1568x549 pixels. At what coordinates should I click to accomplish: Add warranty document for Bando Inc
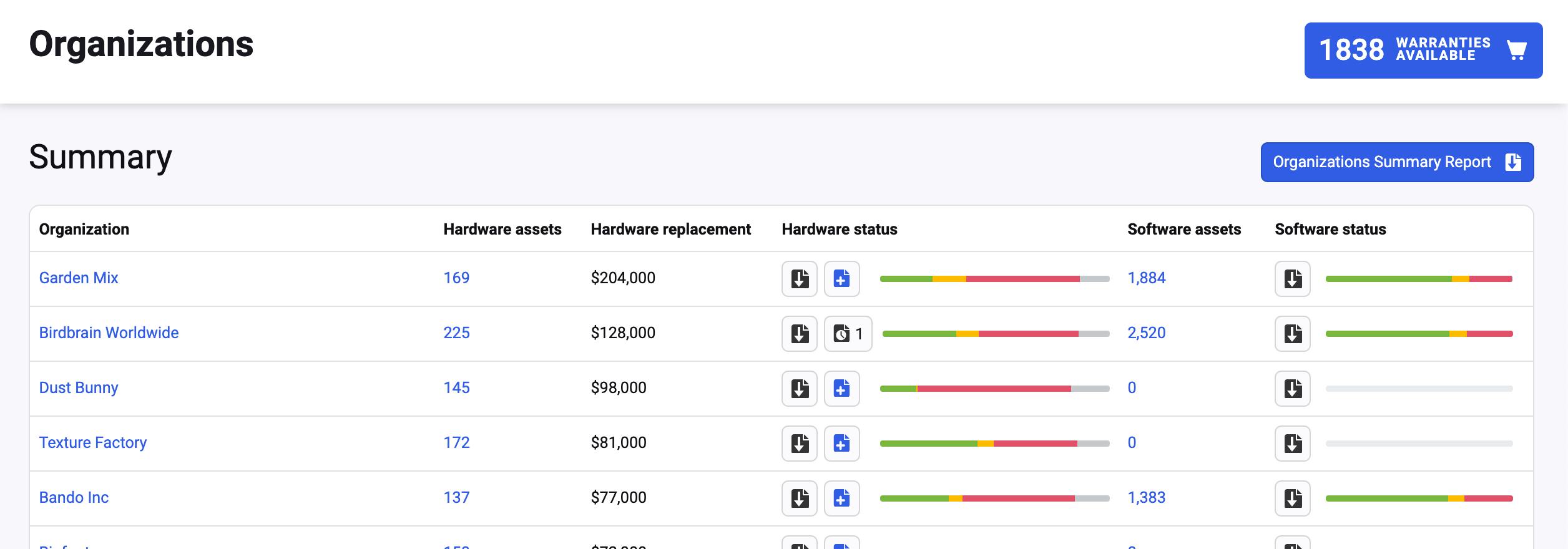coord(841,498)
